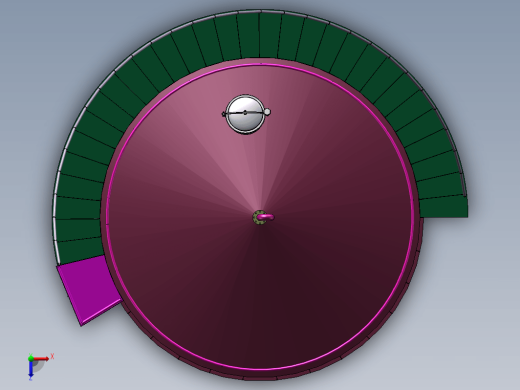520x390 pixels.
Task: Click the blue Z axis of the triad
Action: [x=30, y=370]
